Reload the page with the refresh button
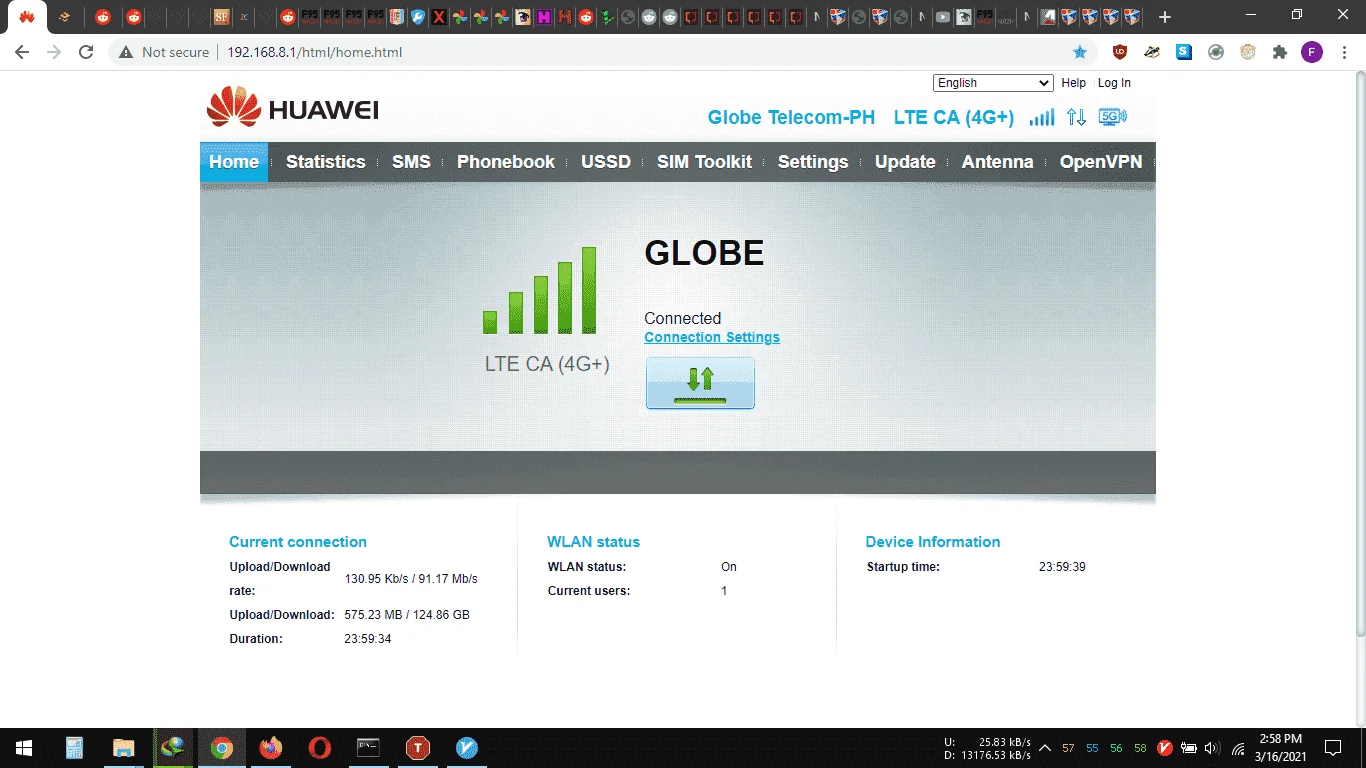The height and width of the screenshot is (768, 1366). [x=86, y=52]
